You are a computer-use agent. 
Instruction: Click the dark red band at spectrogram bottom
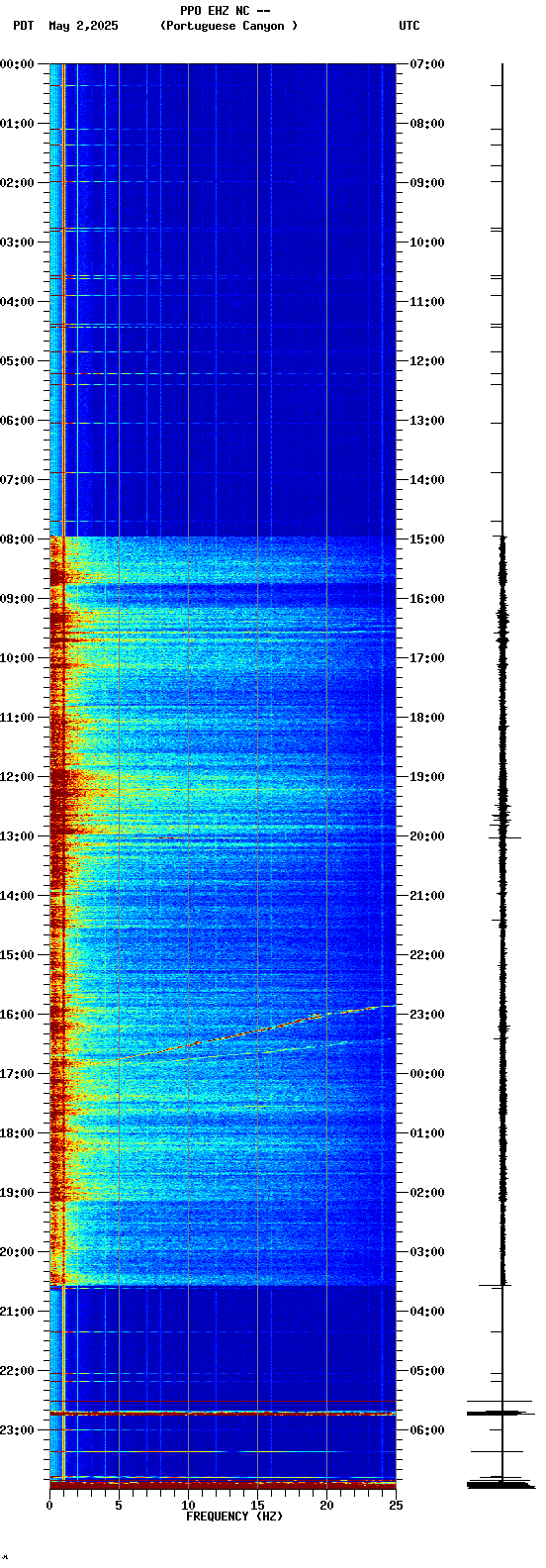point(223,1485)
